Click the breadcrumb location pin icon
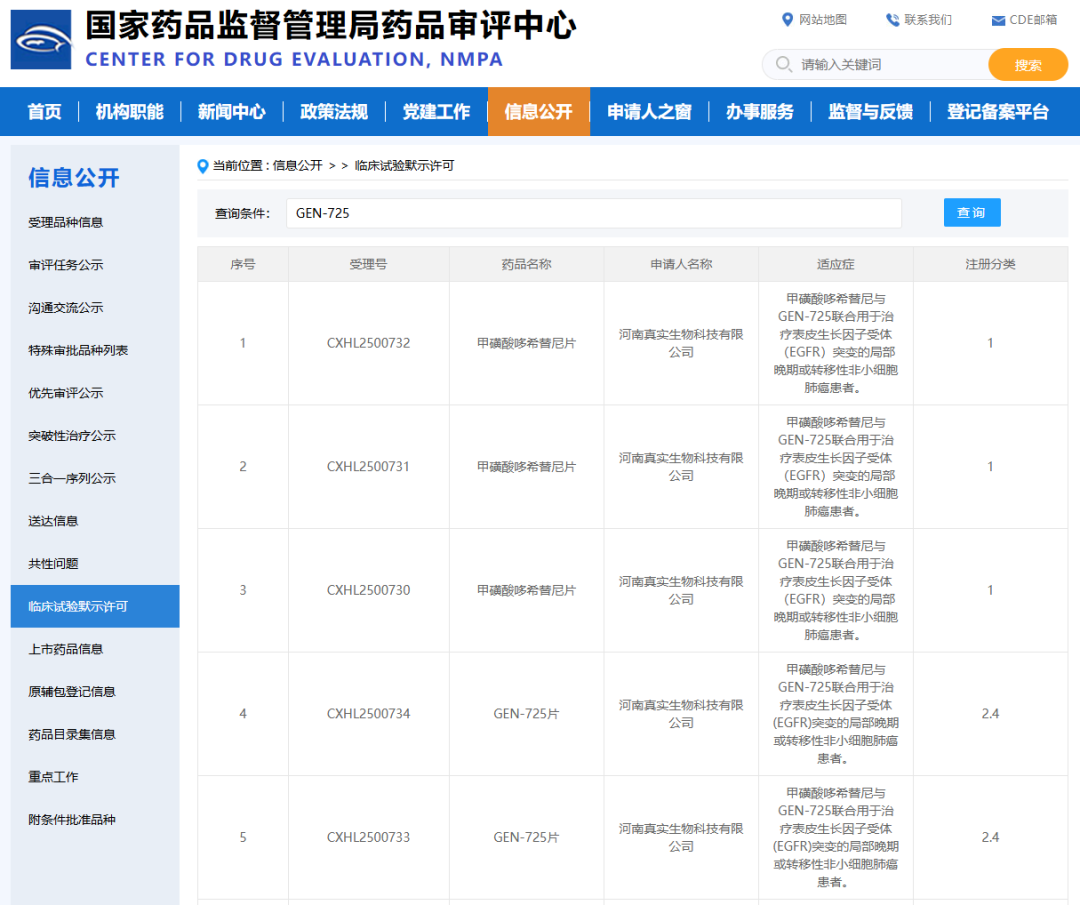The width and height of the screenshot is (1080, 905). [x=203, y=165]
